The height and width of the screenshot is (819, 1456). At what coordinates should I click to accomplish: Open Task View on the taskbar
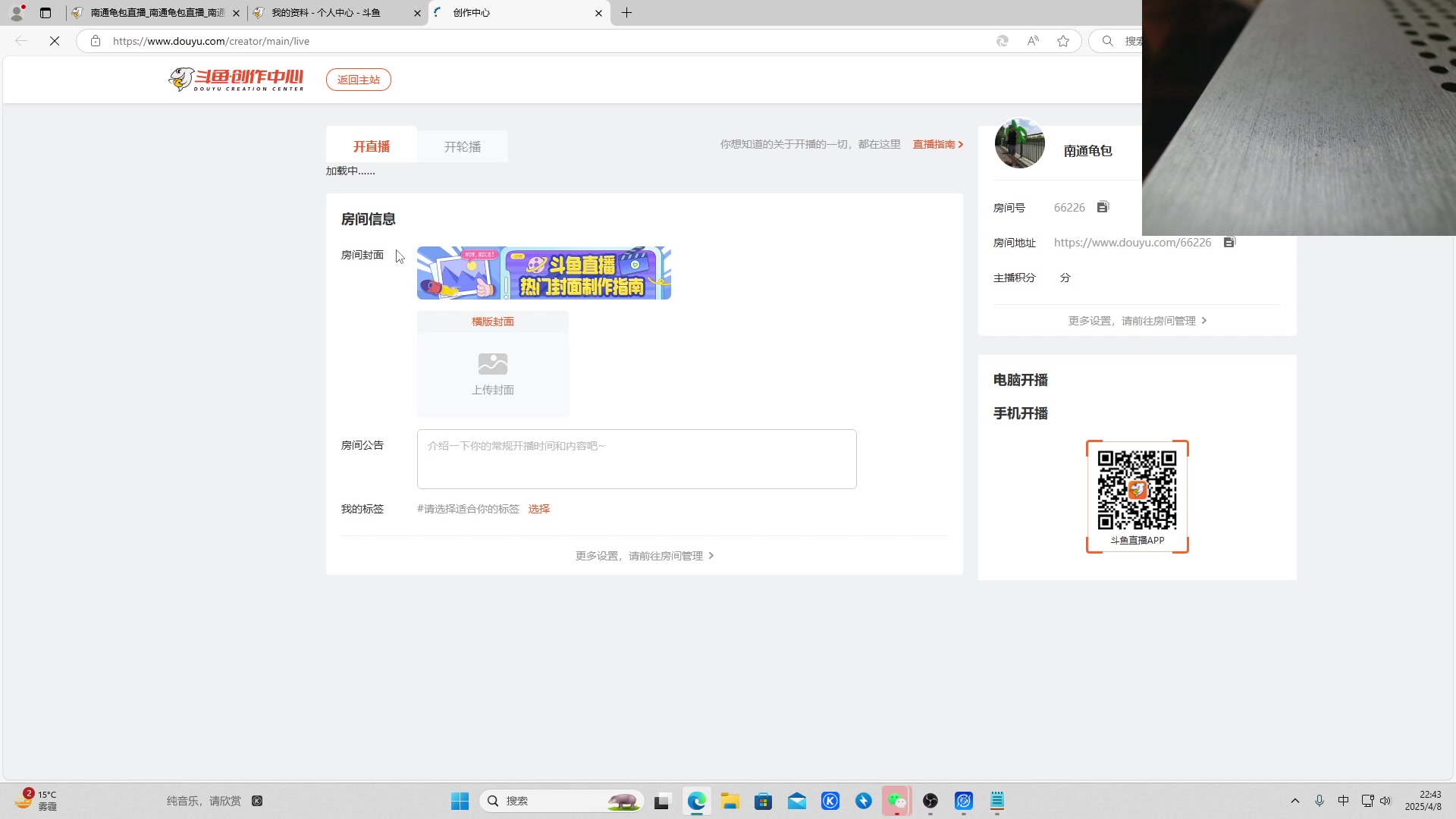[663, 801]
